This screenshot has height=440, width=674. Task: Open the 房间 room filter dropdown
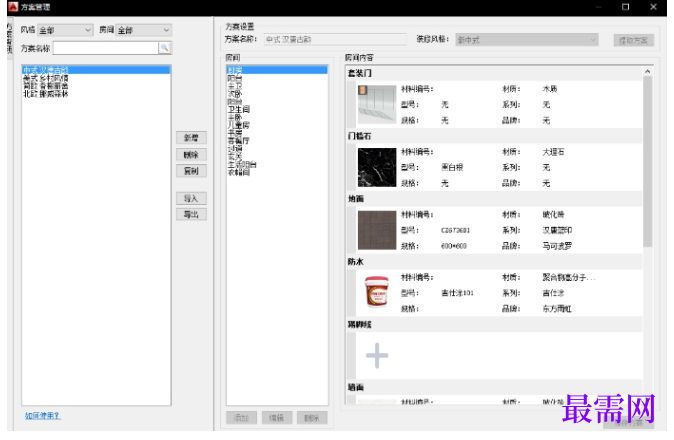[144, 30]
